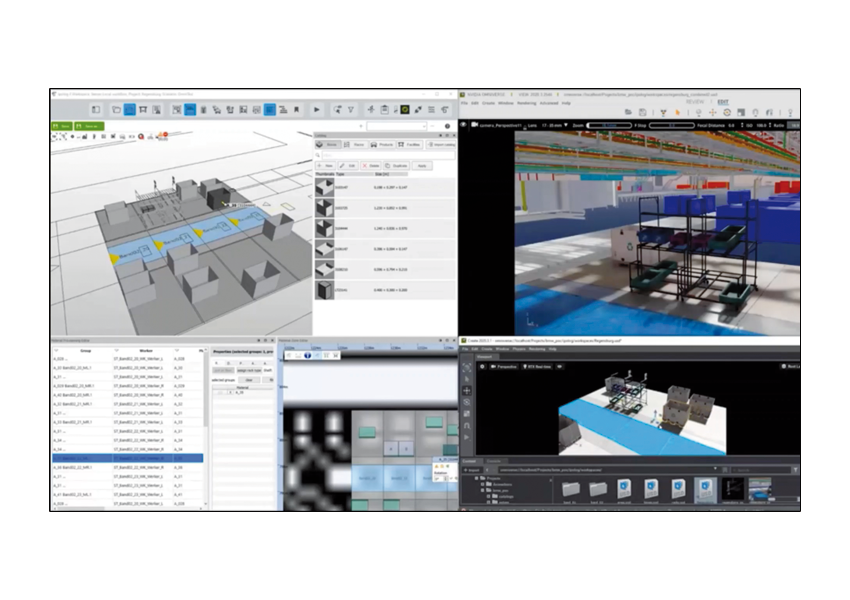Click the Import catalog button

[x=441, y=145]
